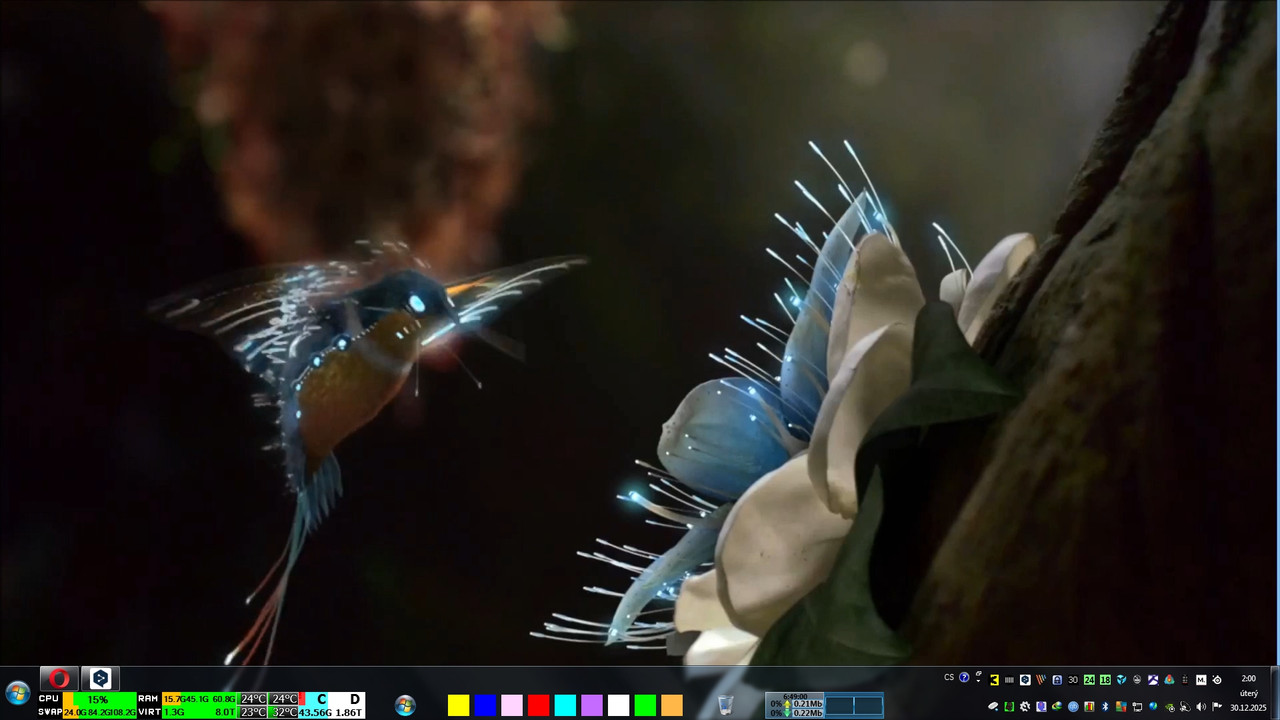Screen dimensions: 1280x720
Task: Click the green 18 temperature tray icon
Action: [1105, 680]
